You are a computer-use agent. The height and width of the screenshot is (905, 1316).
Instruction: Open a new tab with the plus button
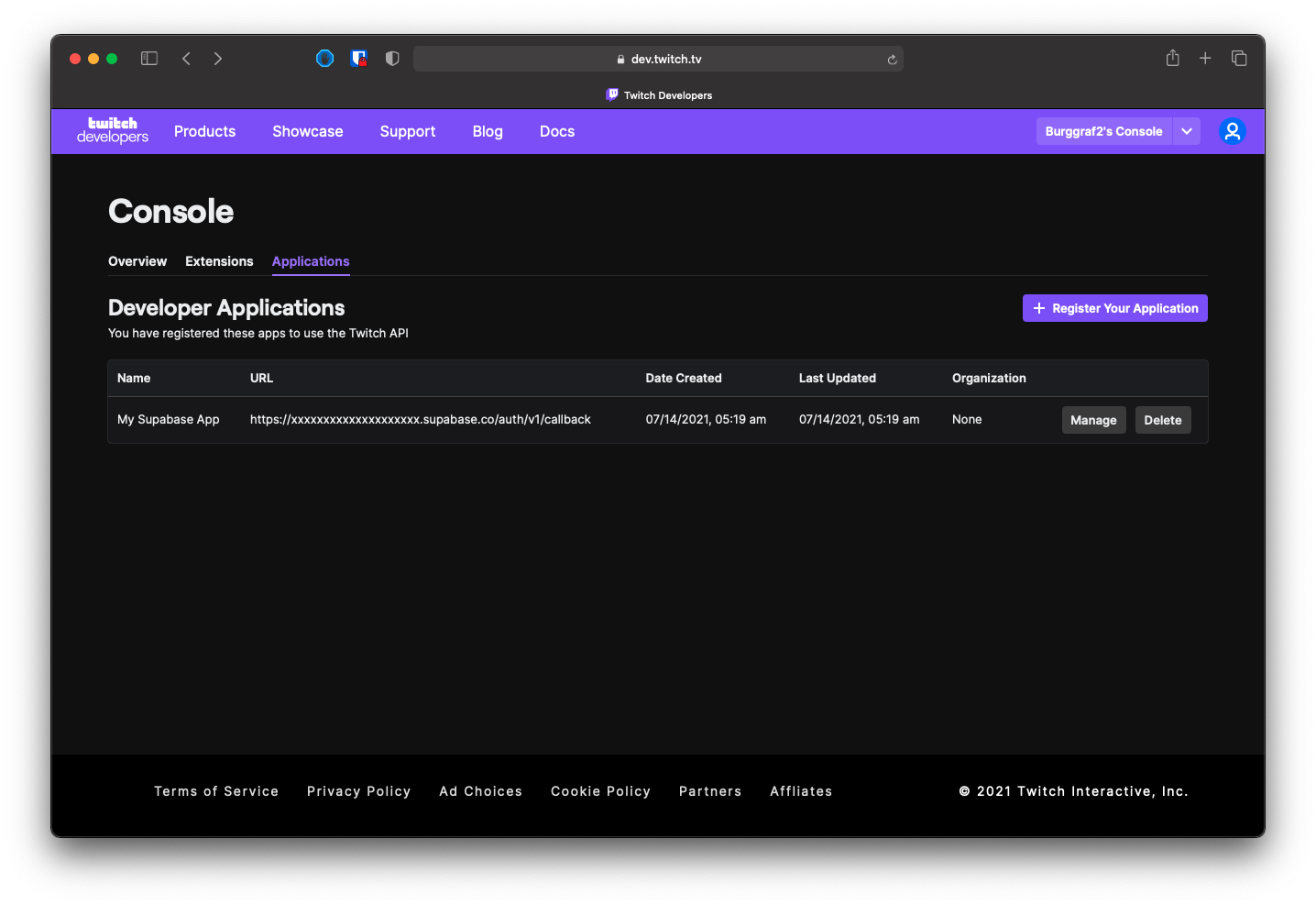1205,58
